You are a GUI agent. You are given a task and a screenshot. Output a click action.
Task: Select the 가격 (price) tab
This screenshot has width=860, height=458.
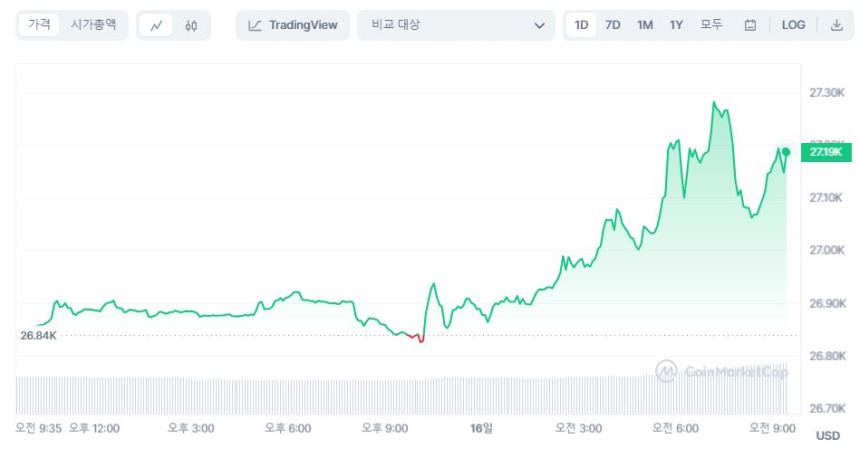point(40,25)
